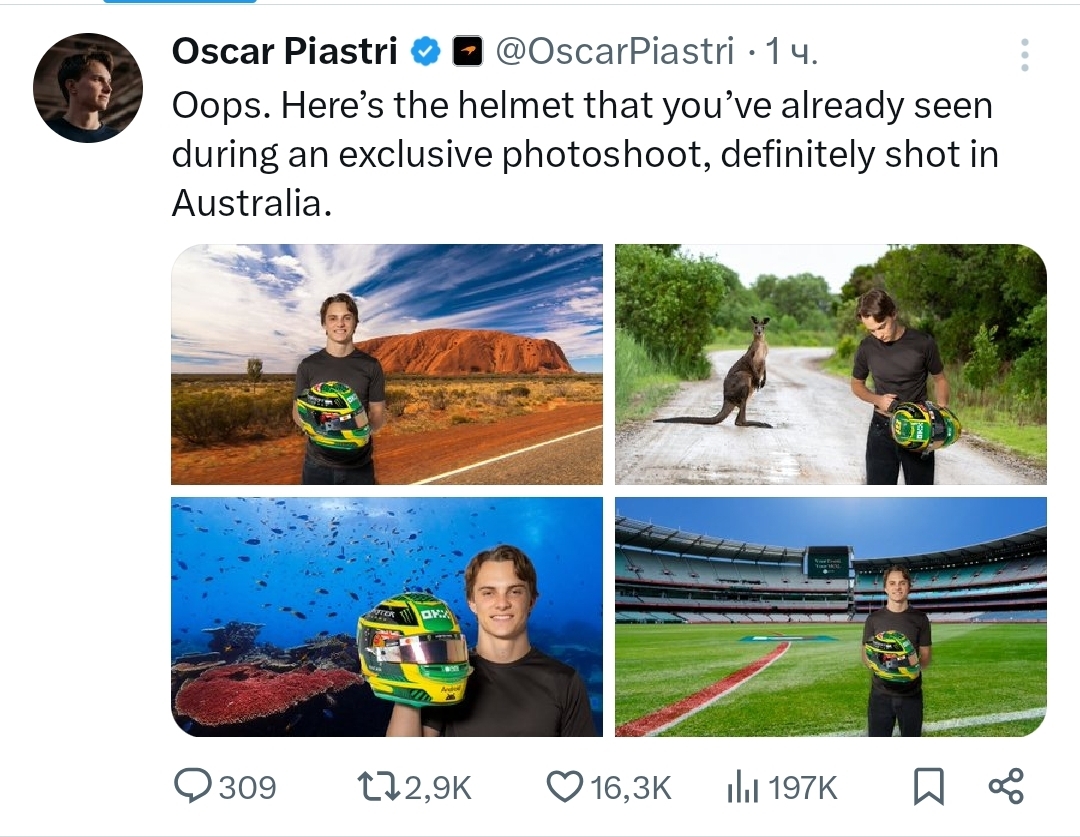Image resolution: width=1080 pixels, height=837 pixels.
Task: Open the Uluru desert helmet photo
Action: (x=387, y=364)
